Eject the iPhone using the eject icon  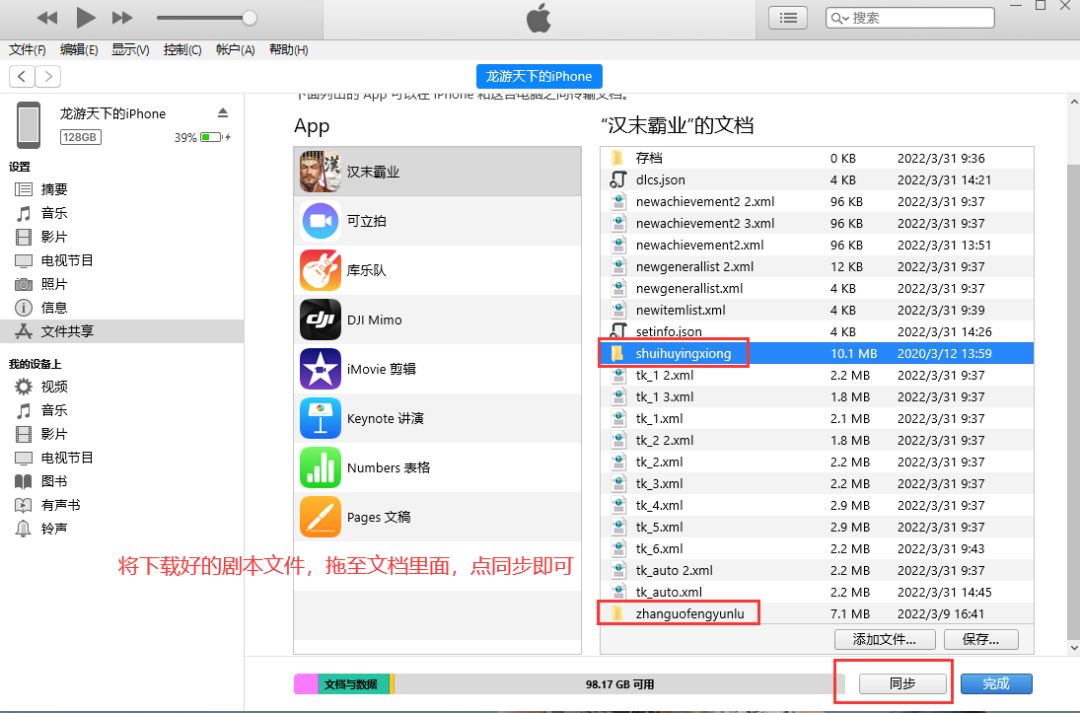[x=222, y=112]
